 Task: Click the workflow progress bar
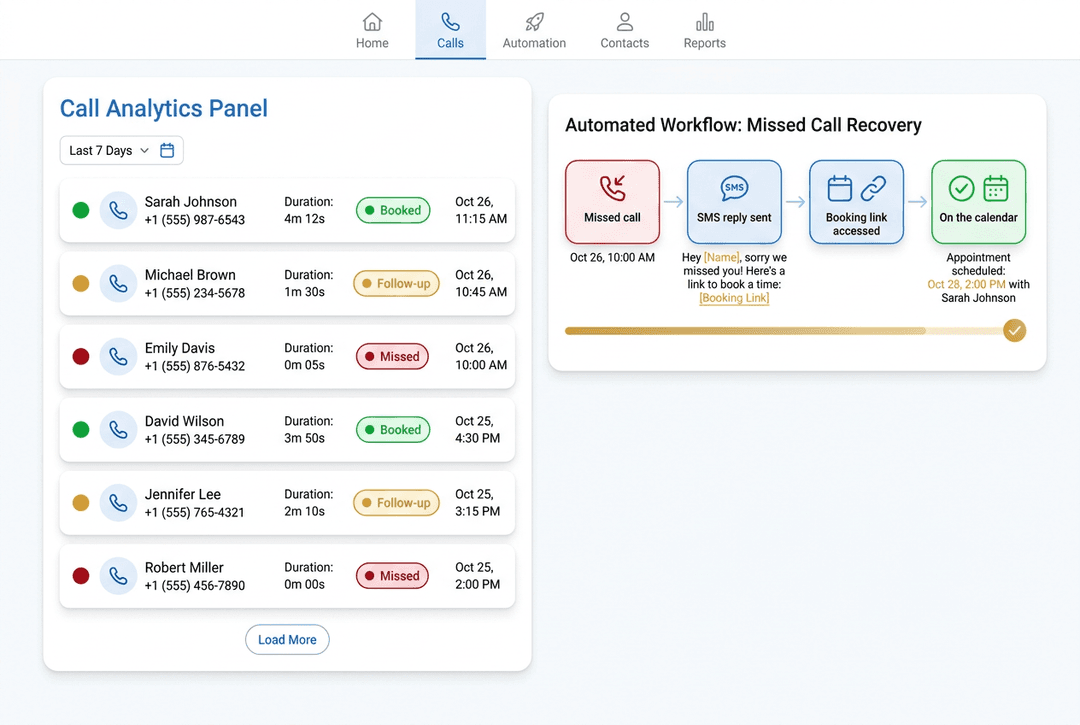coord(783,331)
